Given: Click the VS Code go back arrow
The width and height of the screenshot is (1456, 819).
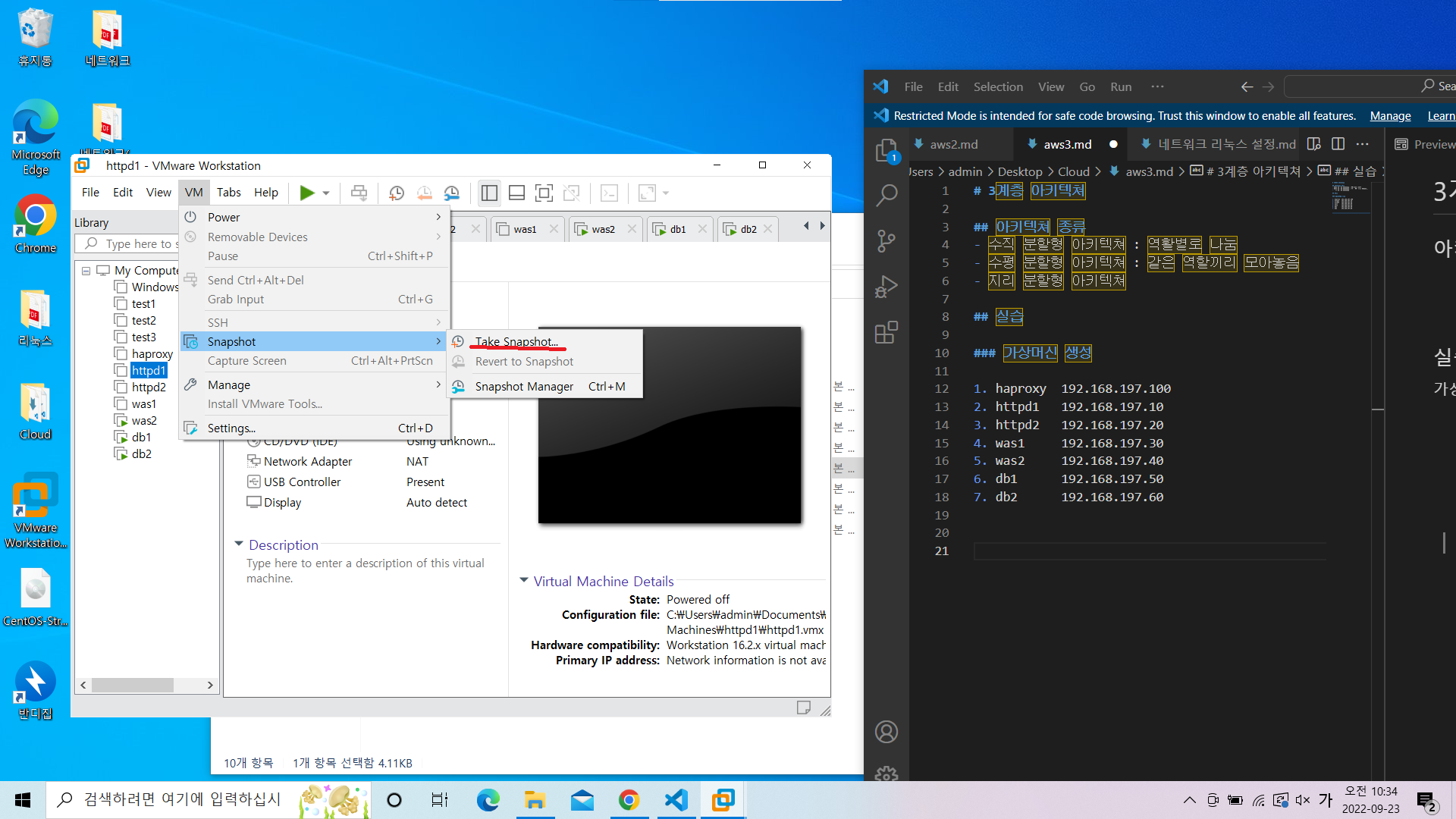Looking at the screenshot, I should (1247, 86).
